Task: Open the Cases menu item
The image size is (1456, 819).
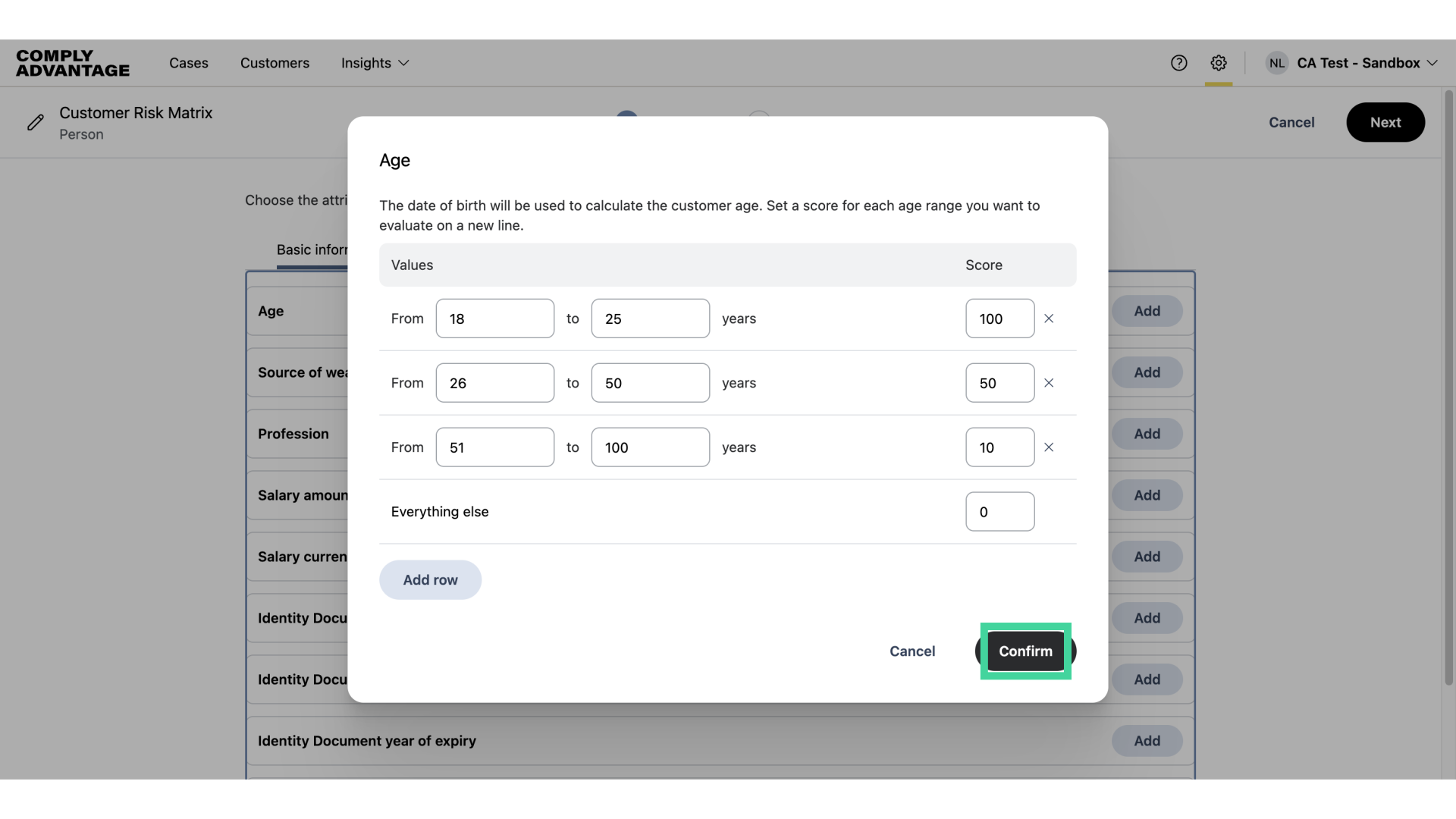Action: click(188, 63)
